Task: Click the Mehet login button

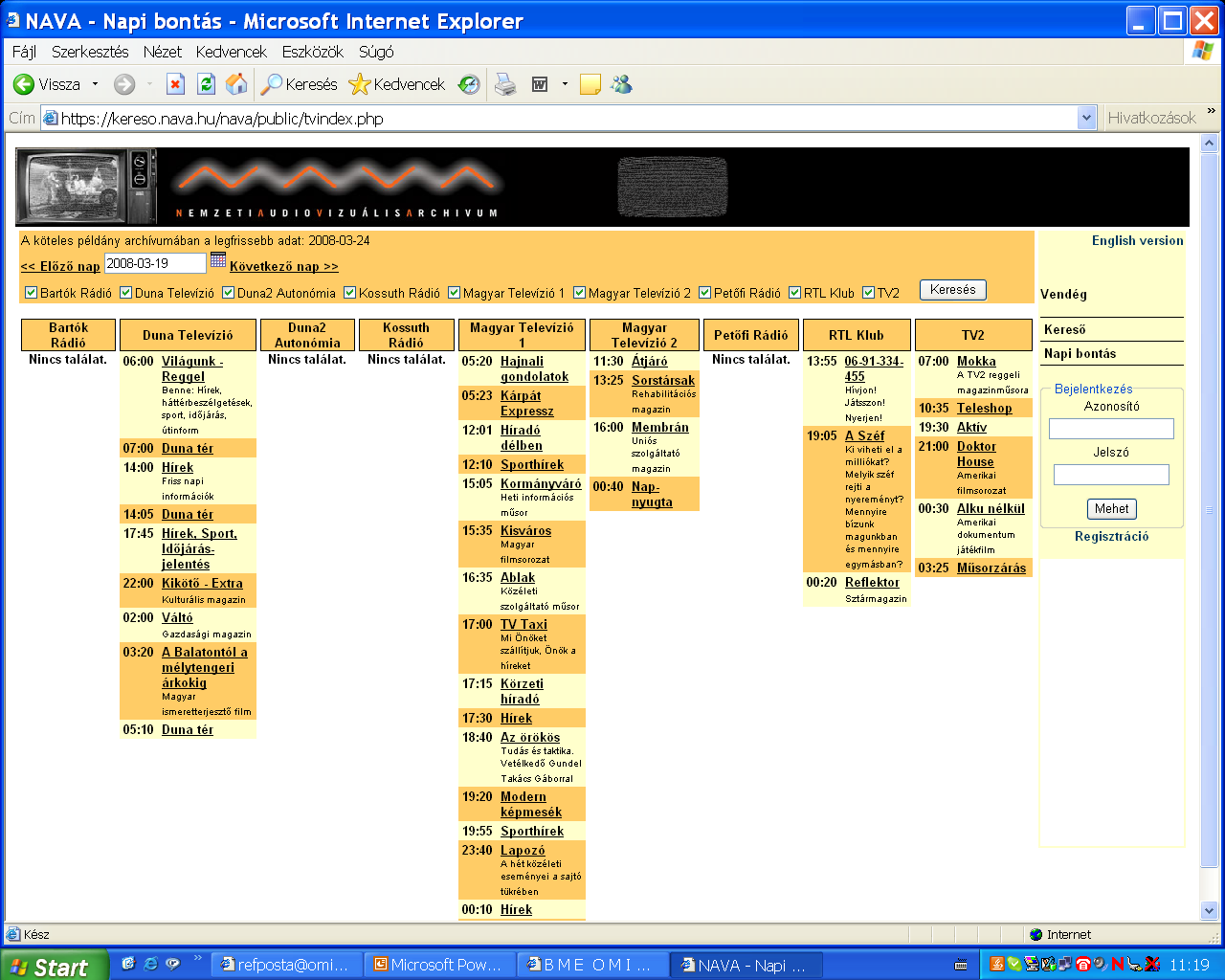Action: coord(1111,509)
